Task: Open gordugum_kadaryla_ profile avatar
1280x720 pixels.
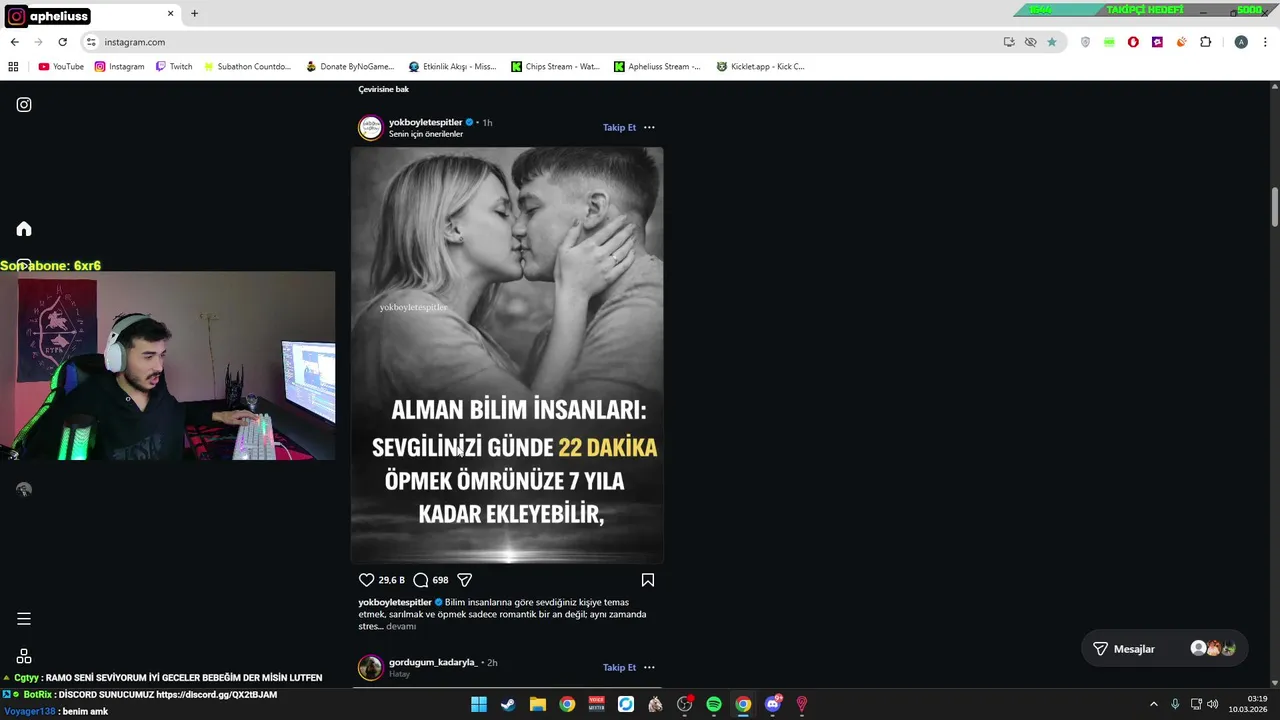Action: 371,667
